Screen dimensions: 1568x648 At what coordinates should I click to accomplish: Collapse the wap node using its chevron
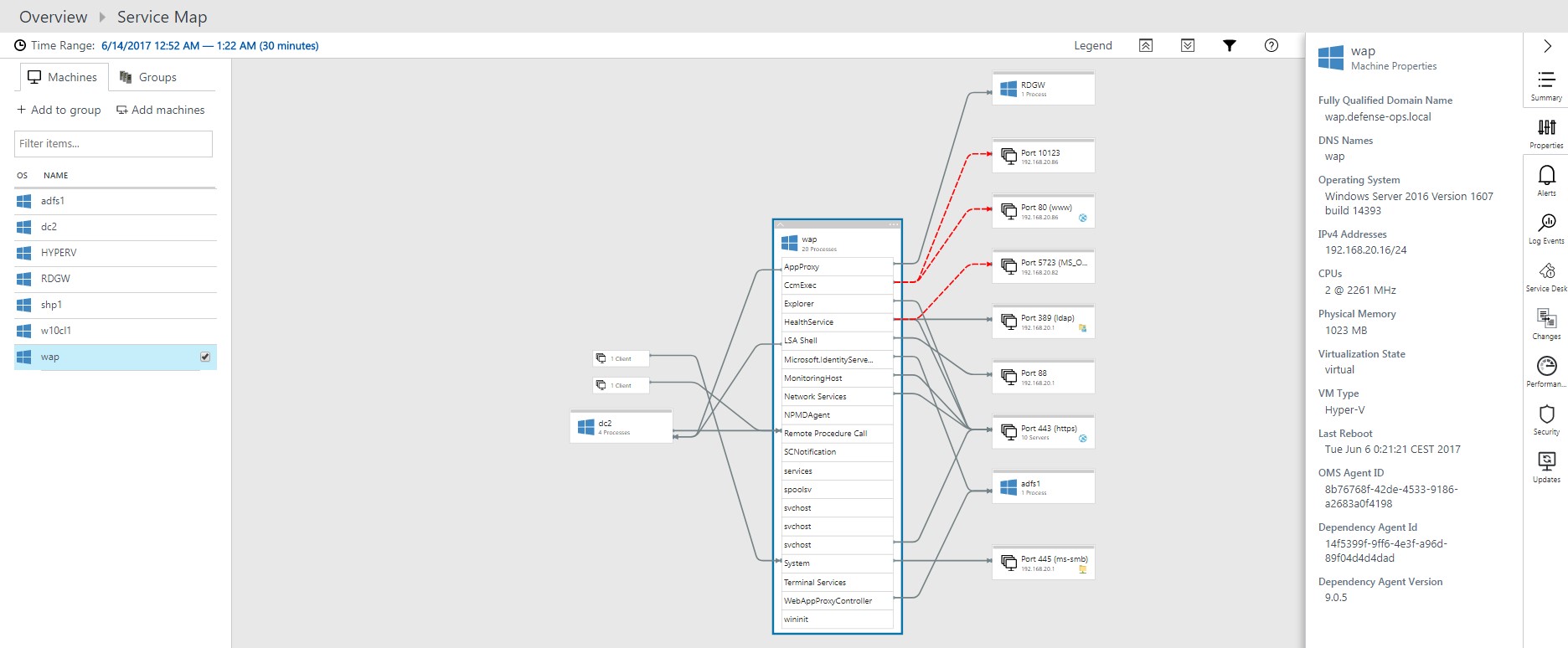tap(781, 224)
